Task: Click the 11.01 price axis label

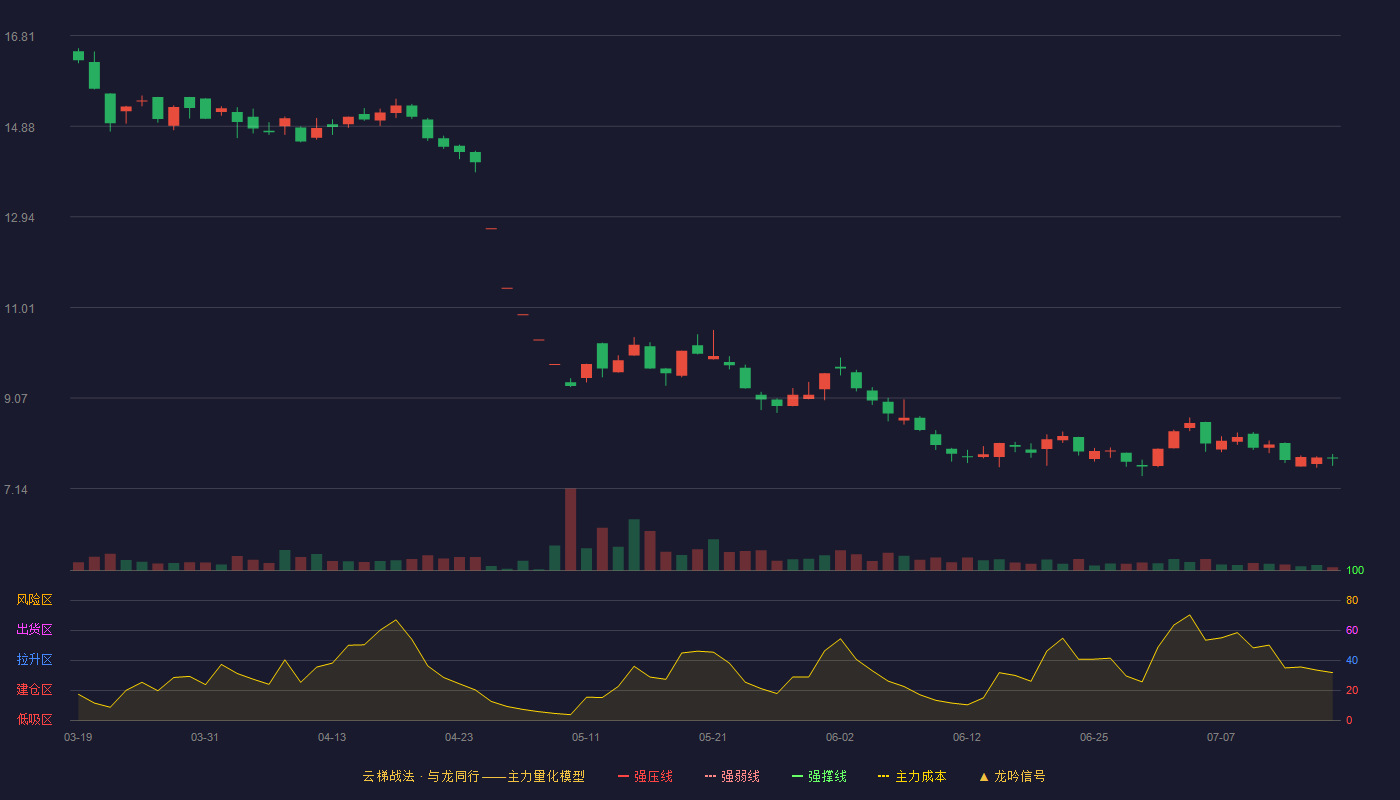Action: click(x=19, y=309)
